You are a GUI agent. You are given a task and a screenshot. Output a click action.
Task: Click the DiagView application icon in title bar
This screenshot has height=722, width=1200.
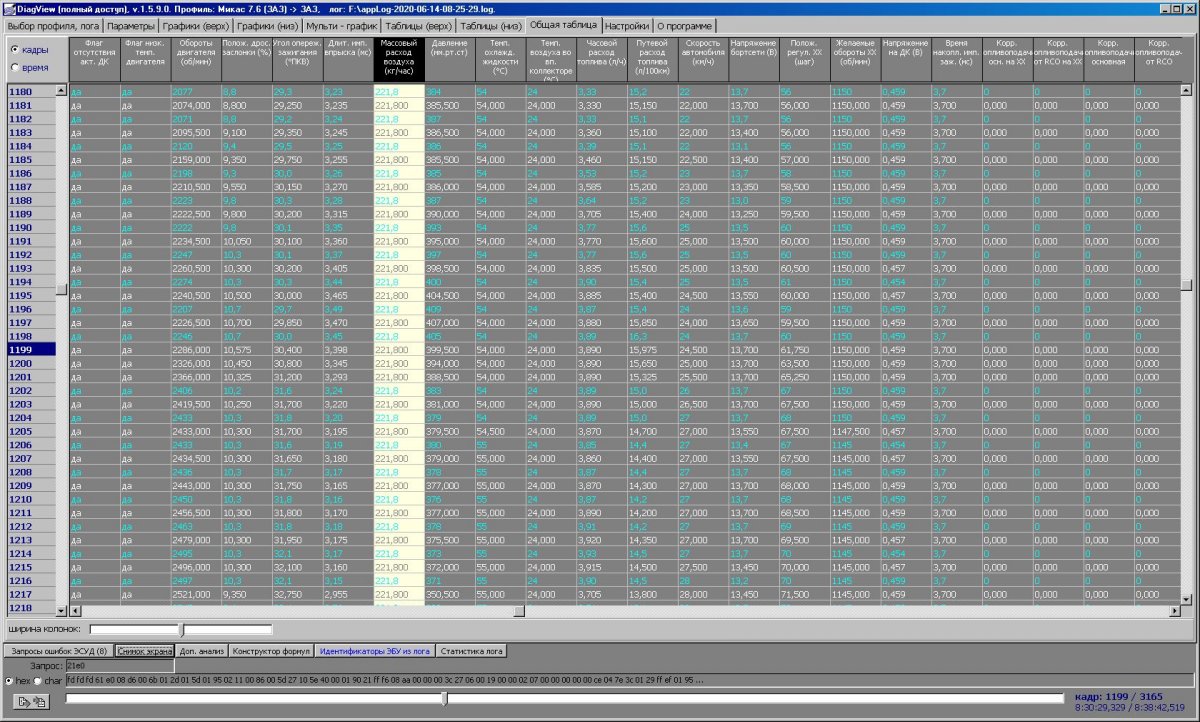pos(8,8)
